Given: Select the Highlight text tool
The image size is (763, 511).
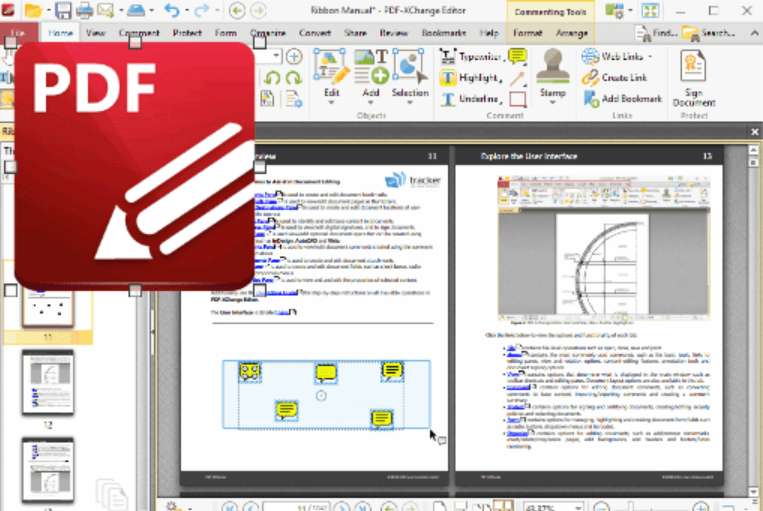Looking at the screenshot, I should (471, 78).
